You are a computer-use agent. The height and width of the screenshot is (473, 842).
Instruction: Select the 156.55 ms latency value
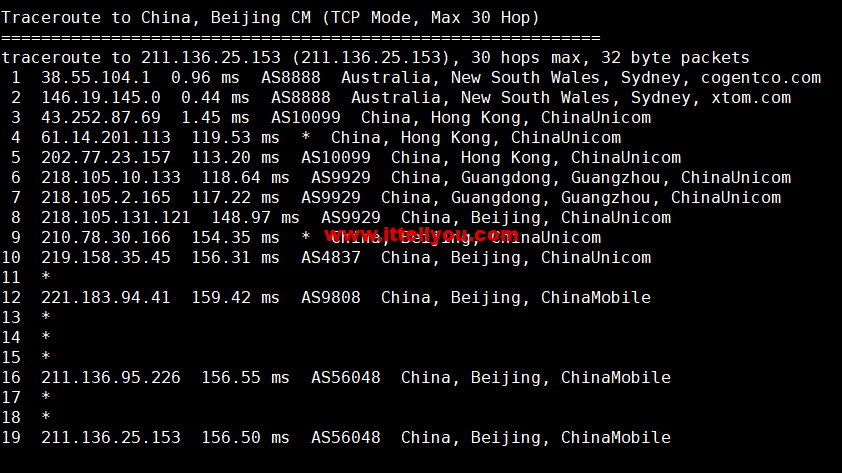(245, 377)
